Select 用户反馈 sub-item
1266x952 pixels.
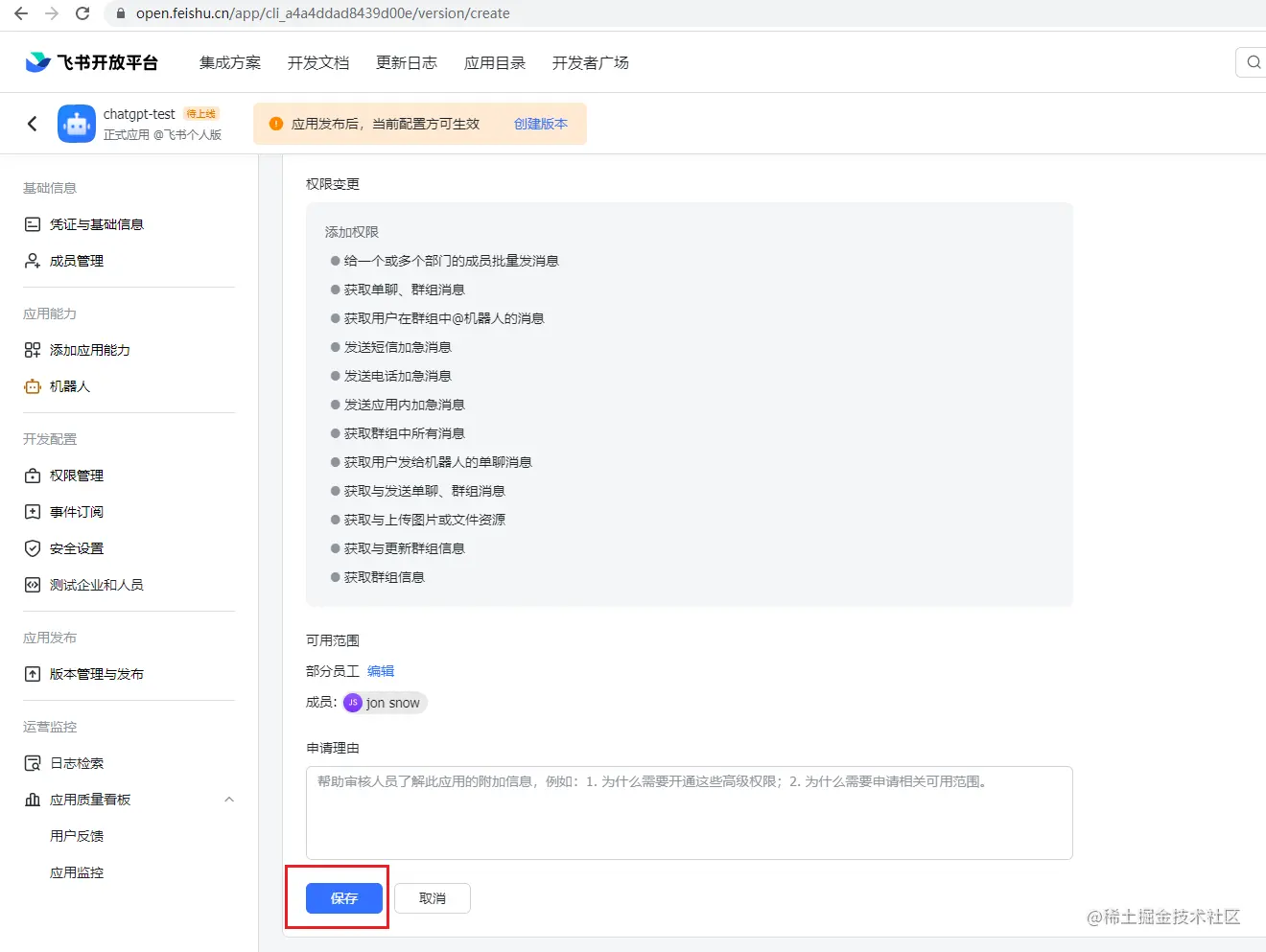click(77, 836)
